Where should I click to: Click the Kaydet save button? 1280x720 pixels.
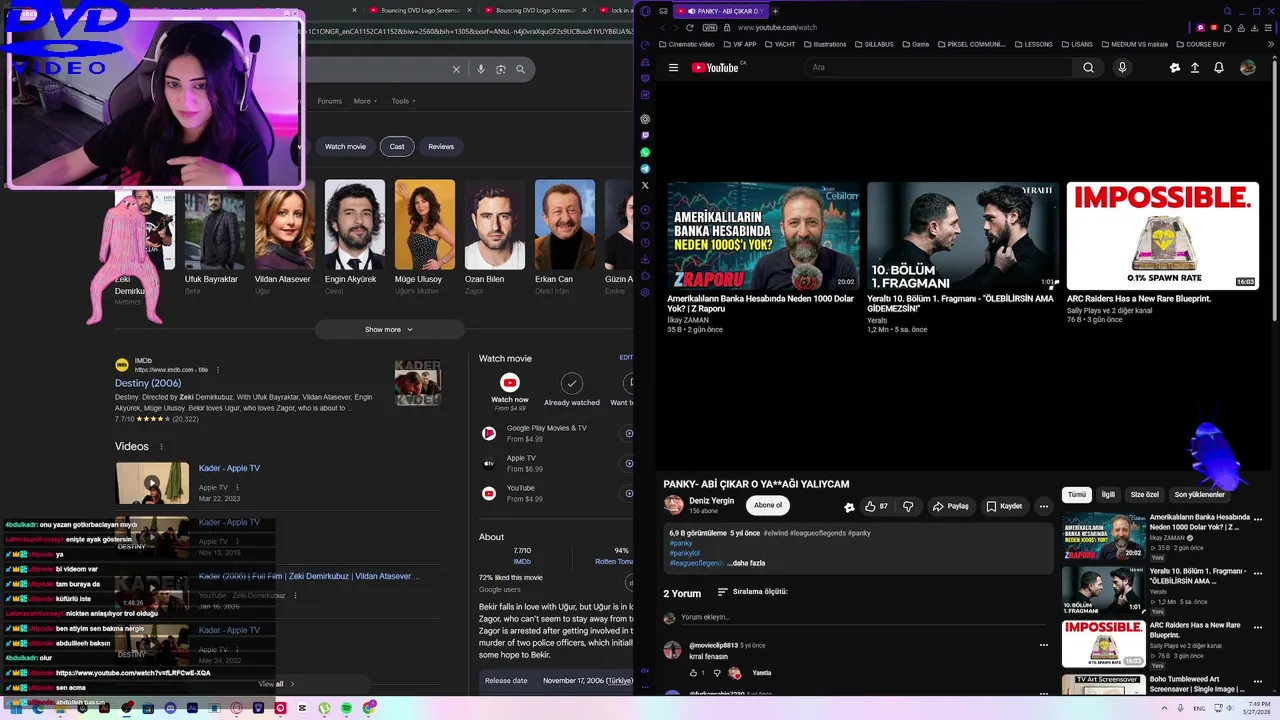(x=1003, y=506)
